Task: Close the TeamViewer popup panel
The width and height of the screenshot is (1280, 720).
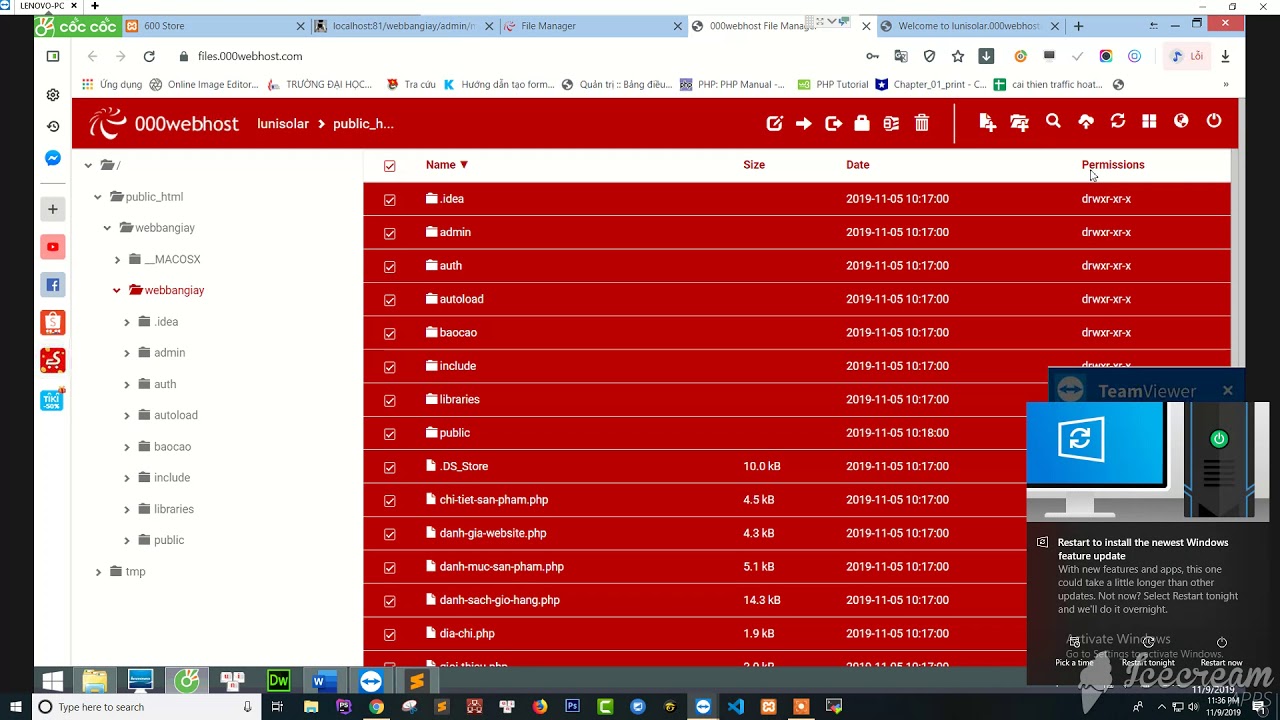Action: click(1228, 391)
